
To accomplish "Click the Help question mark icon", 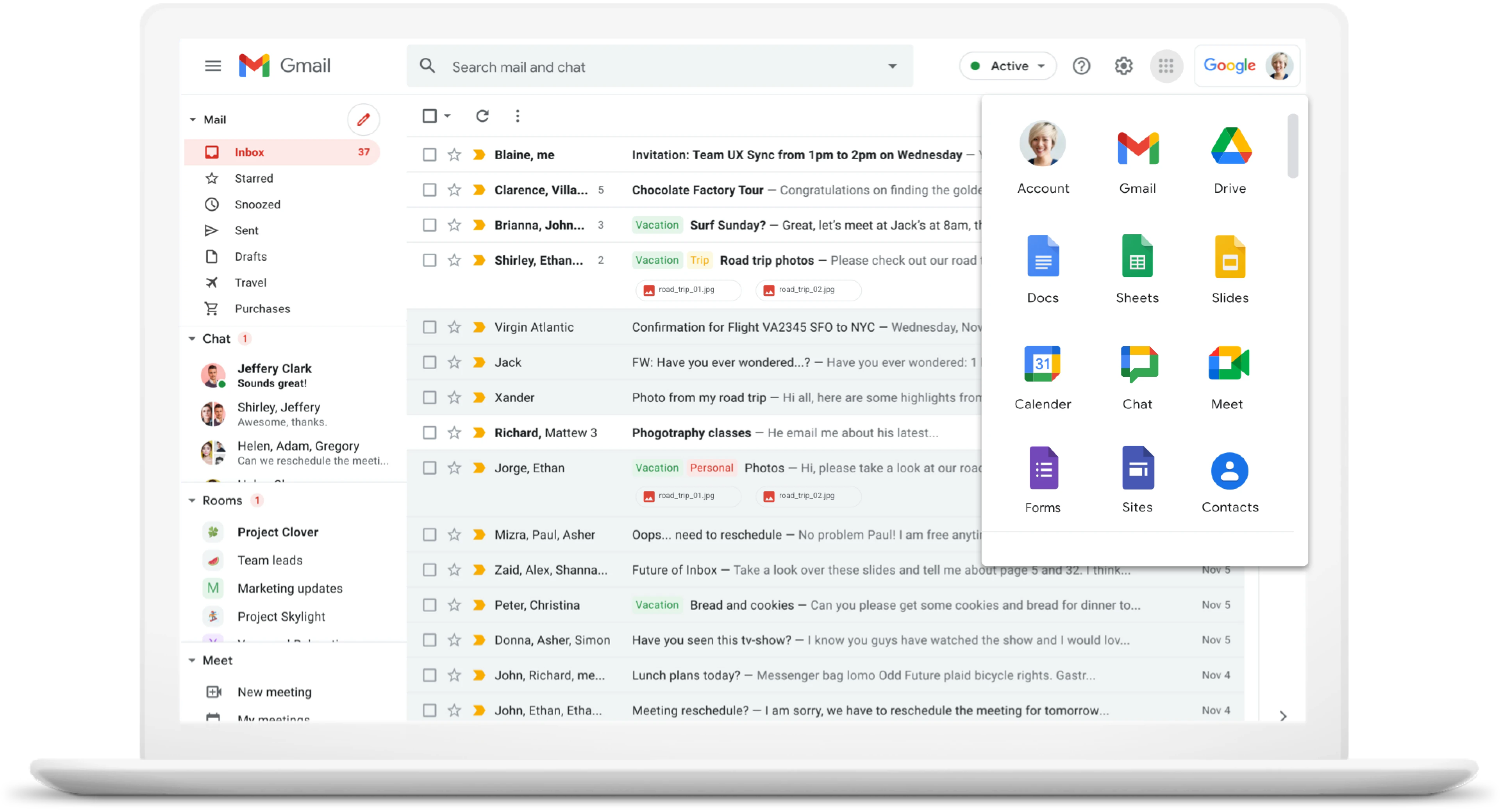I will [1081, 66].
